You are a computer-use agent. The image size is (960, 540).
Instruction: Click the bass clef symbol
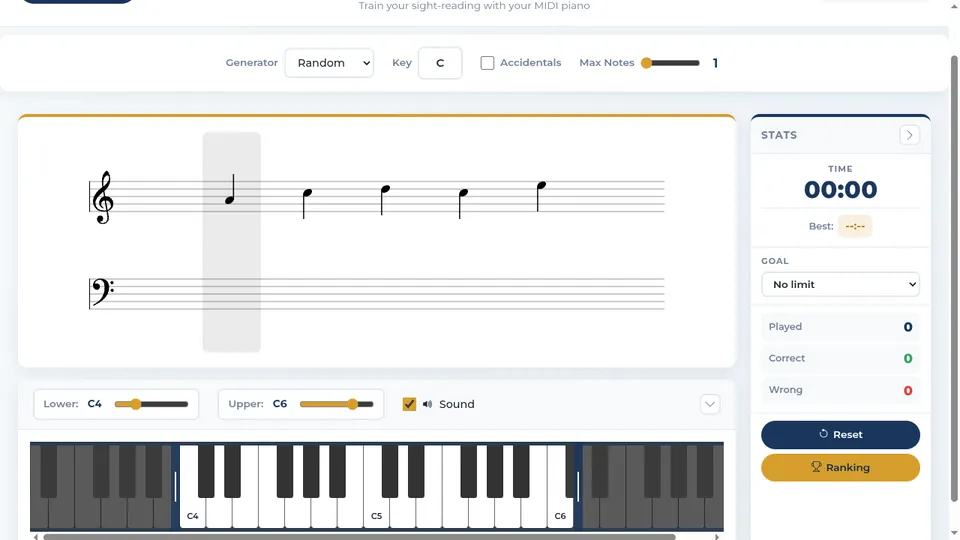click(x=102, y=291)
